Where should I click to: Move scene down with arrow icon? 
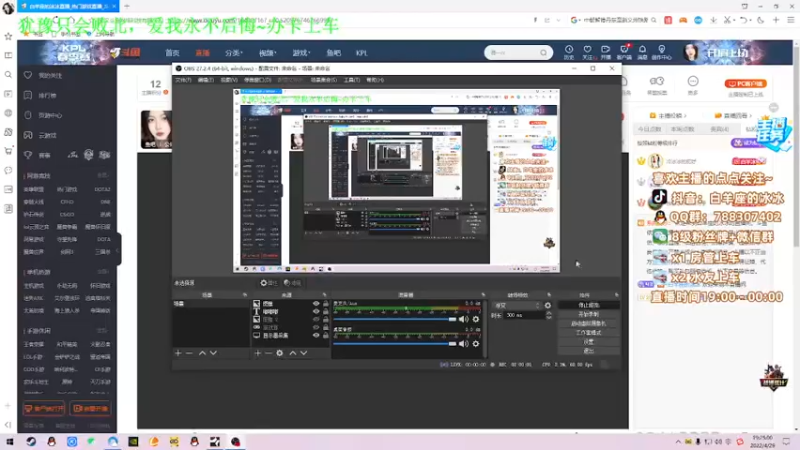tap(213, 353)
